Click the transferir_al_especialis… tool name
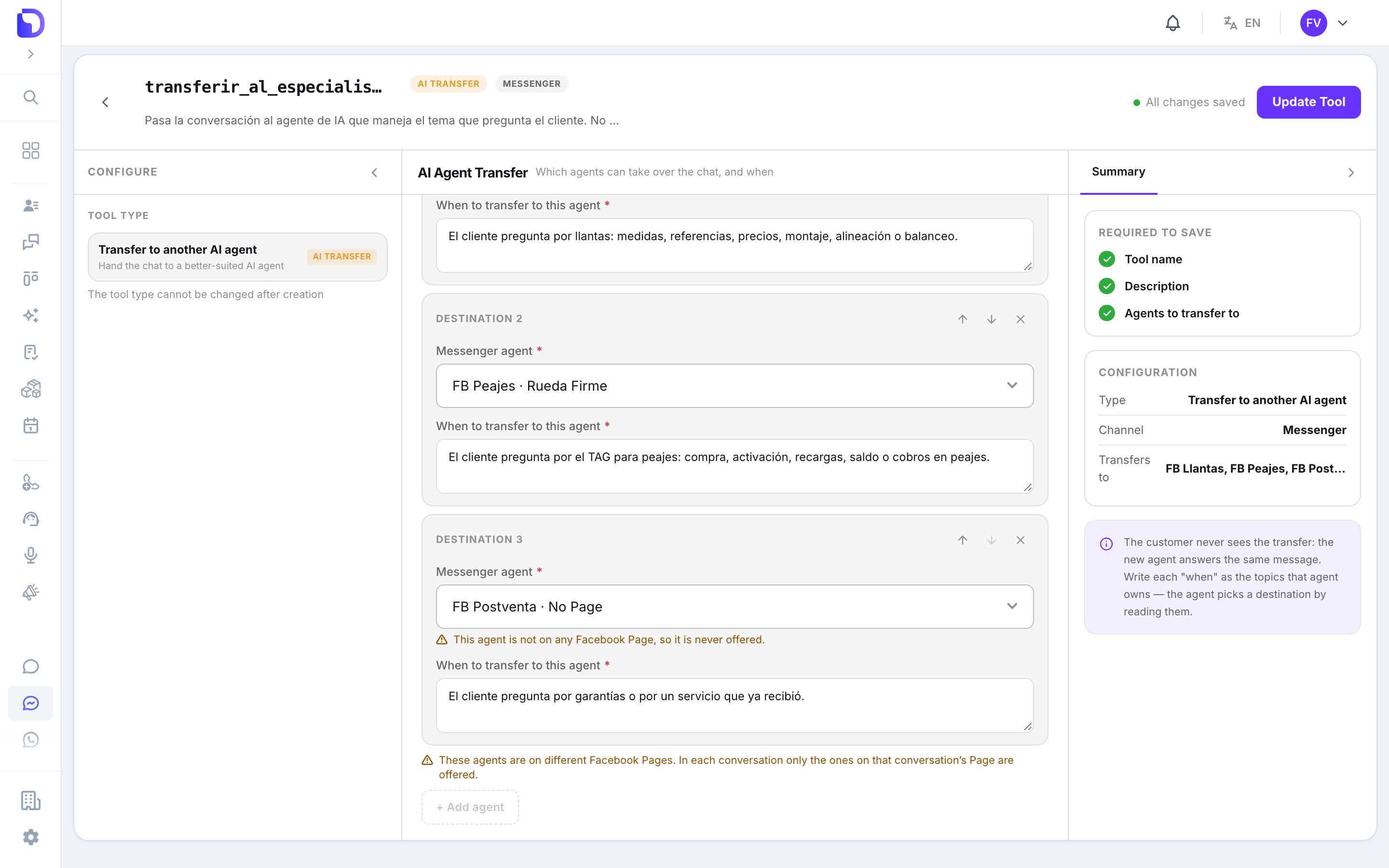The image size is (1389, 868). tap(263, 86)
